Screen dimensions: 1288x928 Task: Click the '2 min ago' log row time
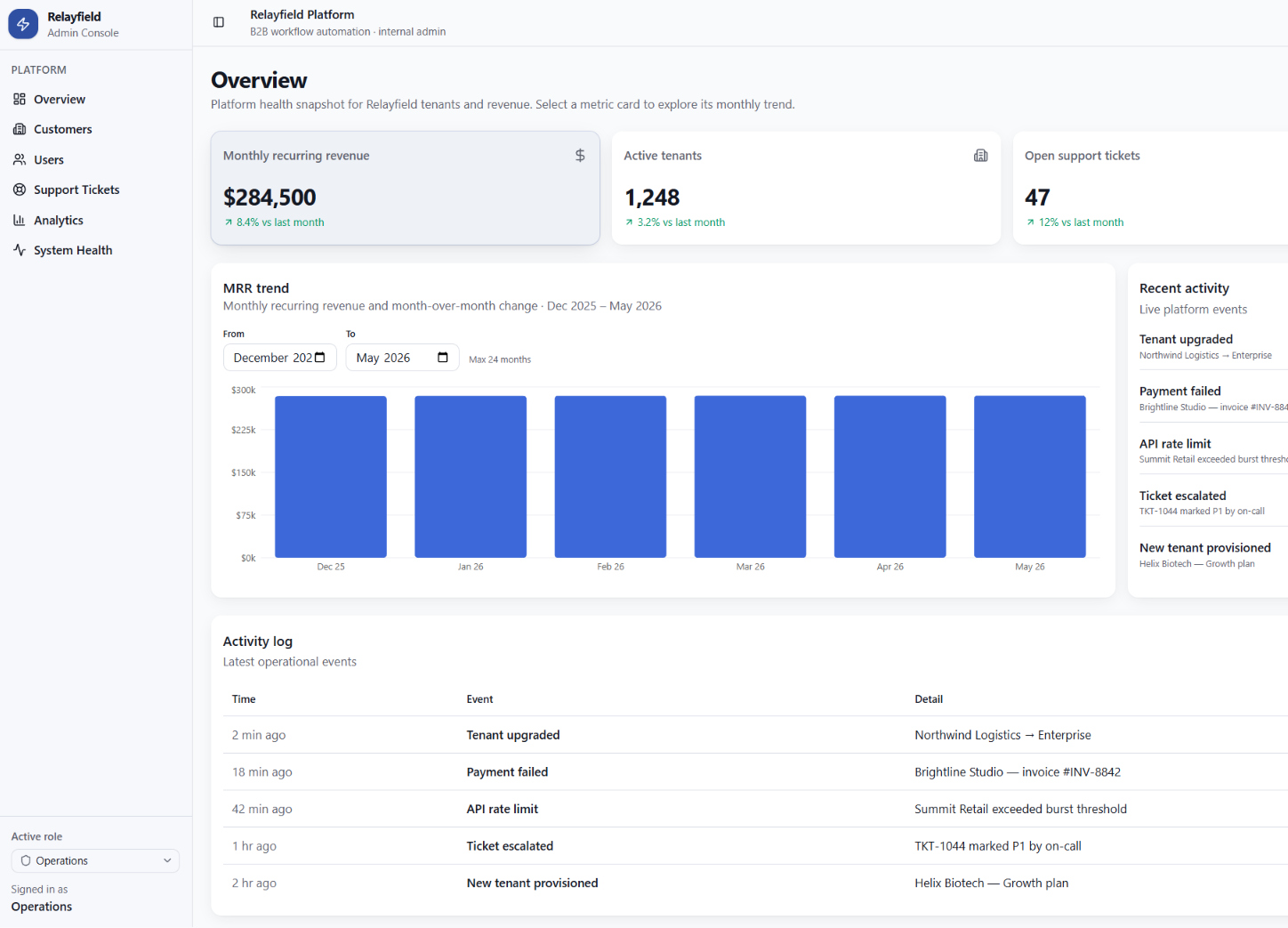point(259,735)
